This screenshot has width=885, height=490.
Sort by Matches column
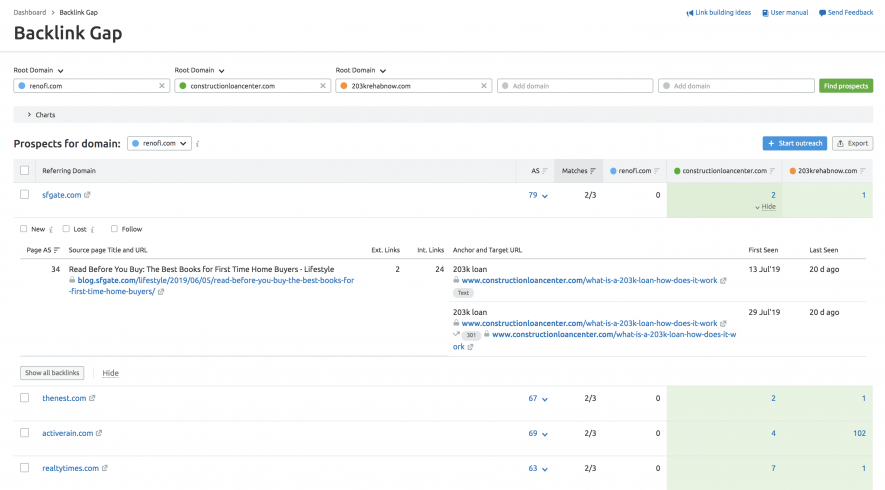[x=578, y=170]
